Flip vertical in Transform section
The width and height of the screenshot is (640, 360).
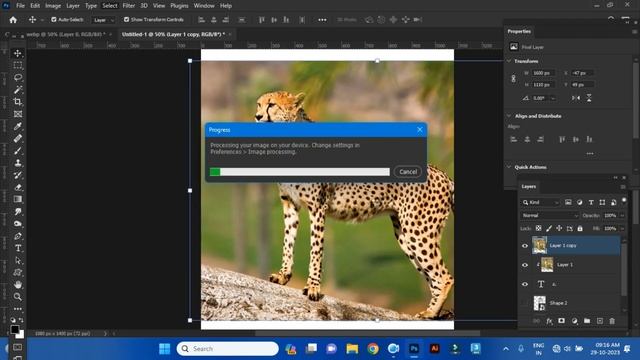(589, 98)
